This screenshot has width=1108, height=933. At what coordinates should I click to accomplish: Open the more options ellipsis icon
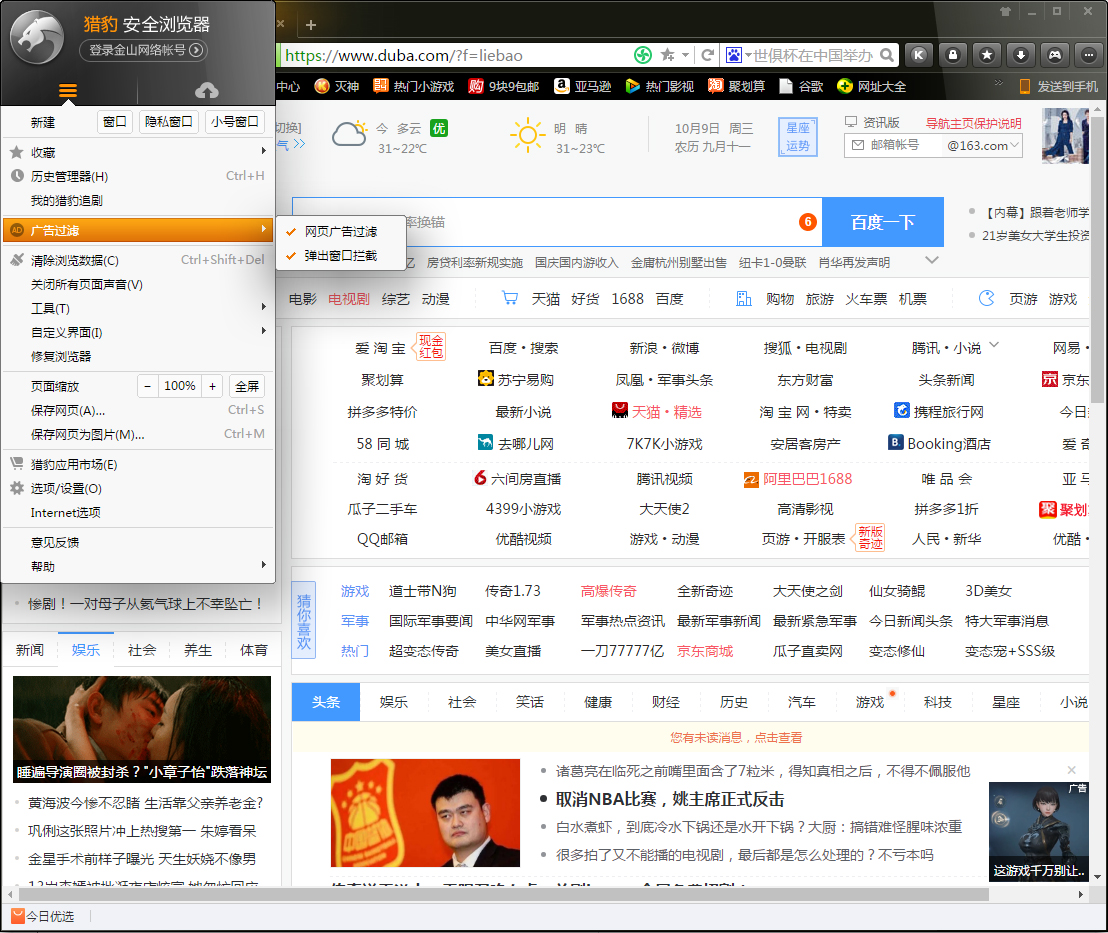1087,55
